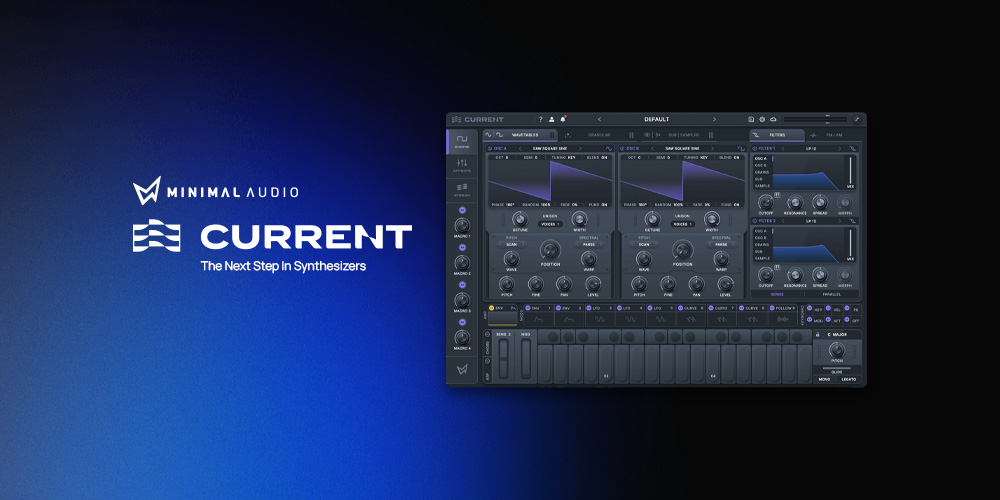The height and width of the screenshot is (500, 1000).
Task: Switch to the Wavetables tab
Action: click(x=520, y=135)
